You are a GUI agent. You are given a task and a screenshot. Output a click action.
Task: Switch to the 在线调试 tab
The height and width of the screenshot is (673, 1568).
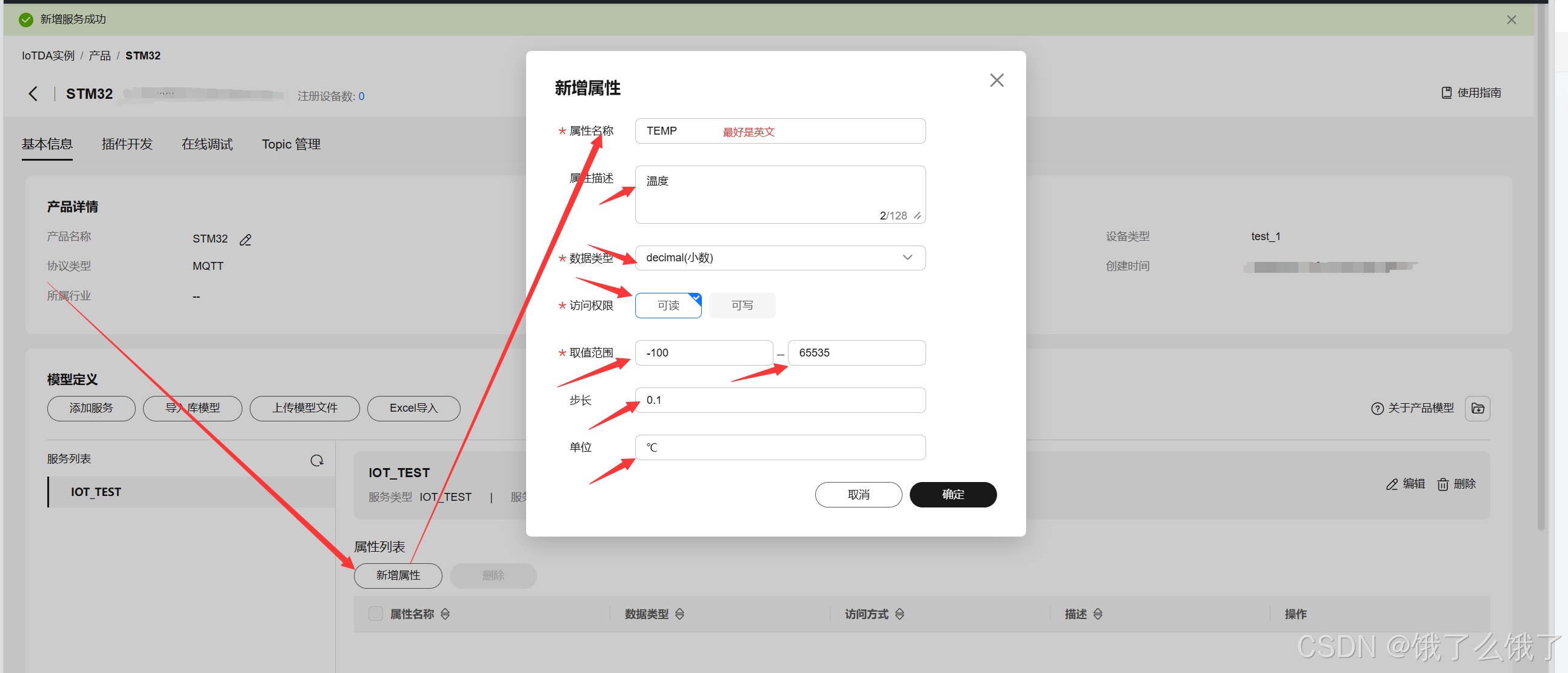pos(207,144)
